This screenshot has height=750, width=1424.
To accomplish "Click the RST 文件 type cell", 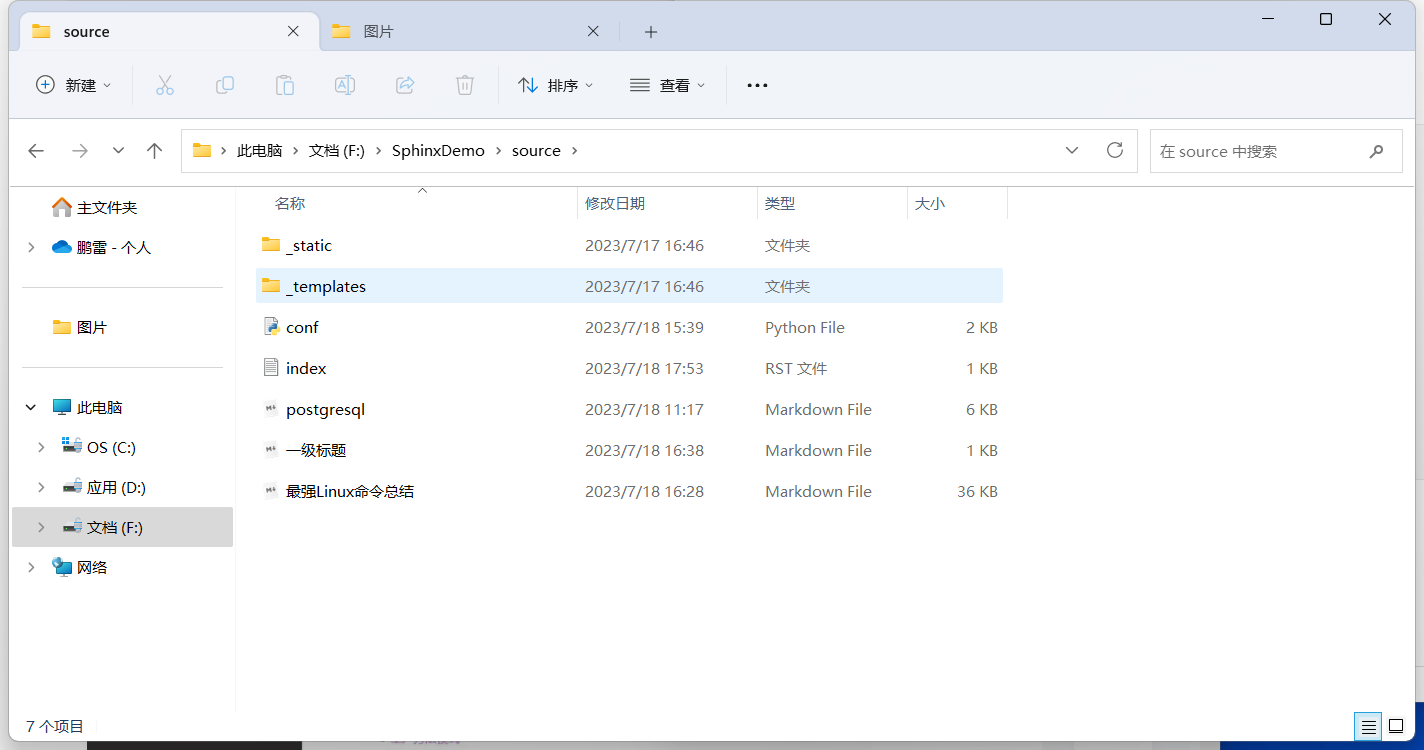I will click(796, 368).
